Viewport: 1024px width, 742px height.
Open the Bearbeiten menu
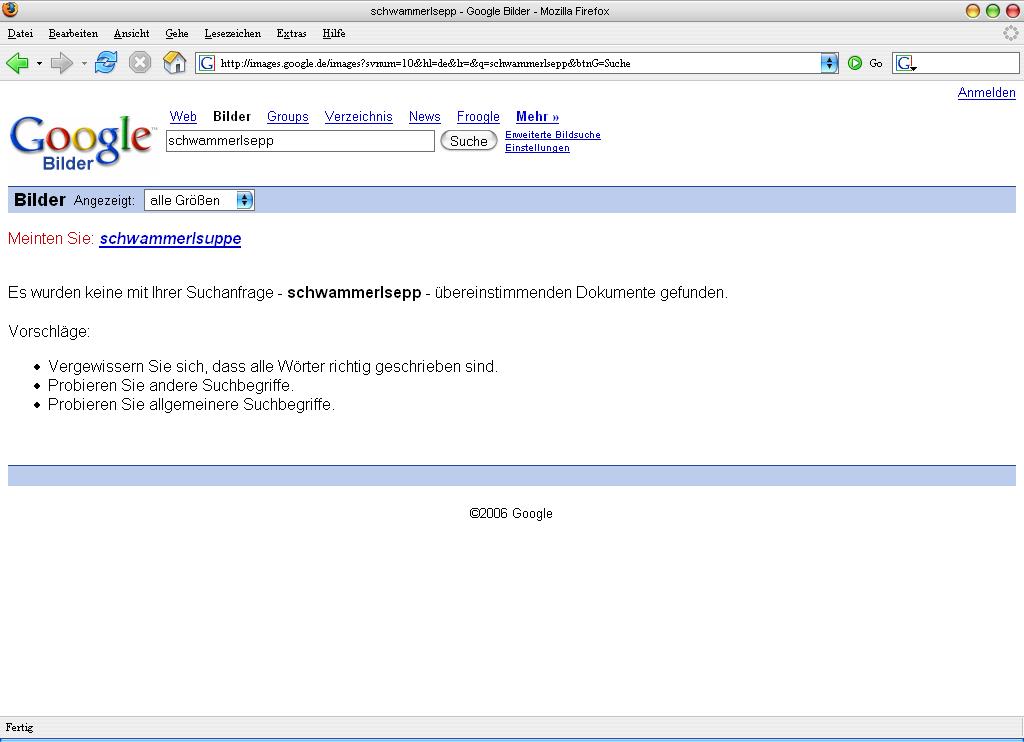click(x=73, y=33)
